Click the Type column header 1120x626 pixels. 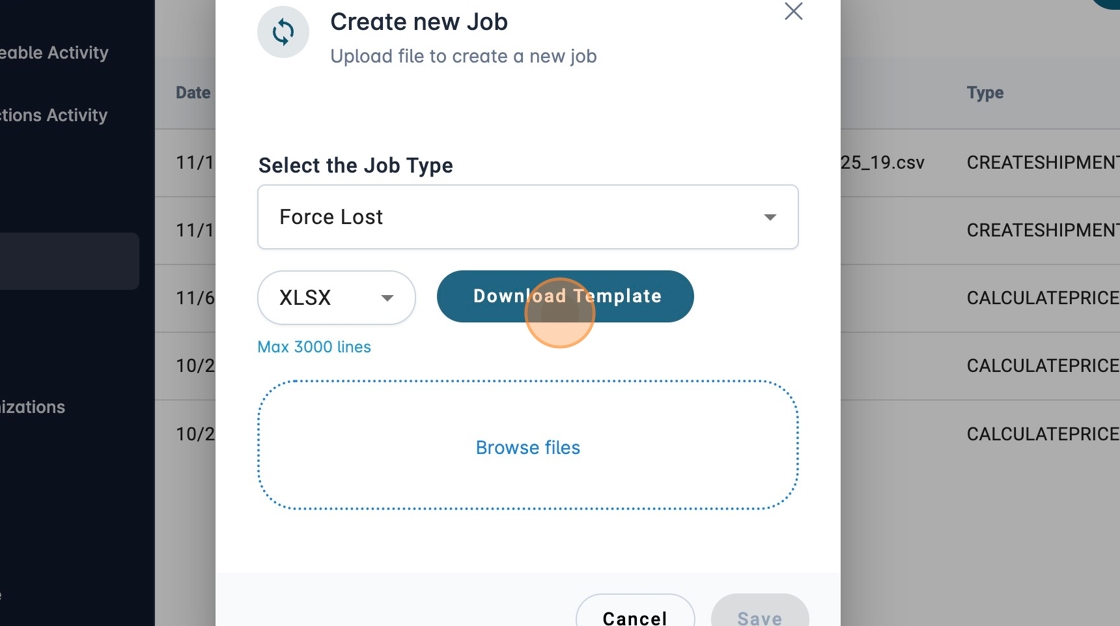tap(985, 93)
